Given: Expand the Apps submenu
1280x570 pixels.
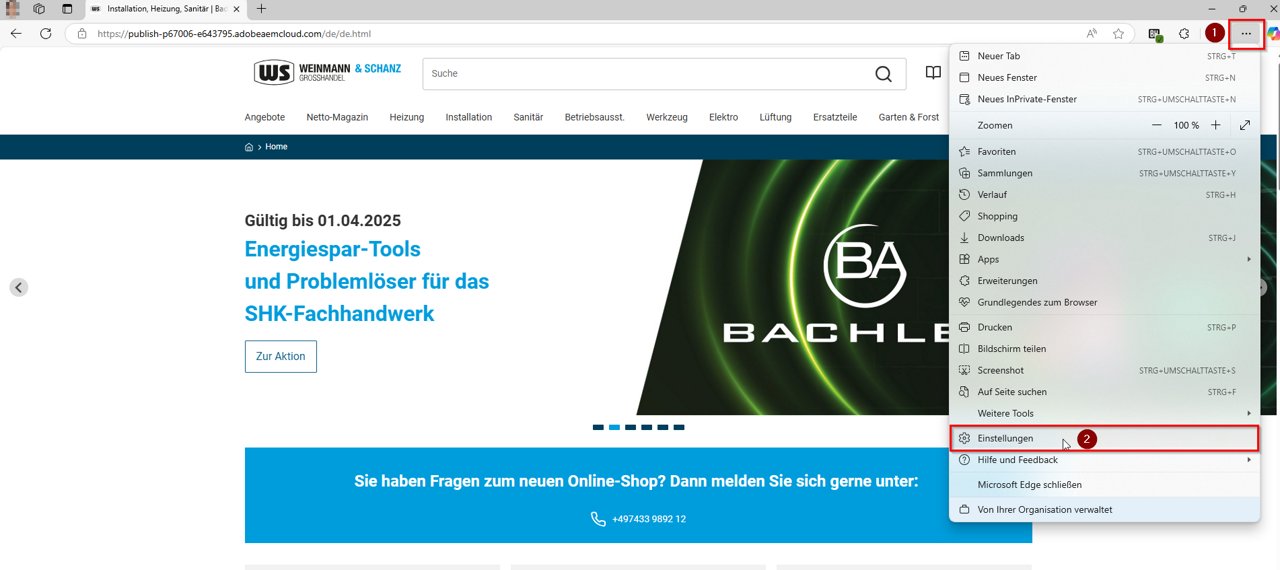Looking at the screenshot, I should coord(1249,259).
